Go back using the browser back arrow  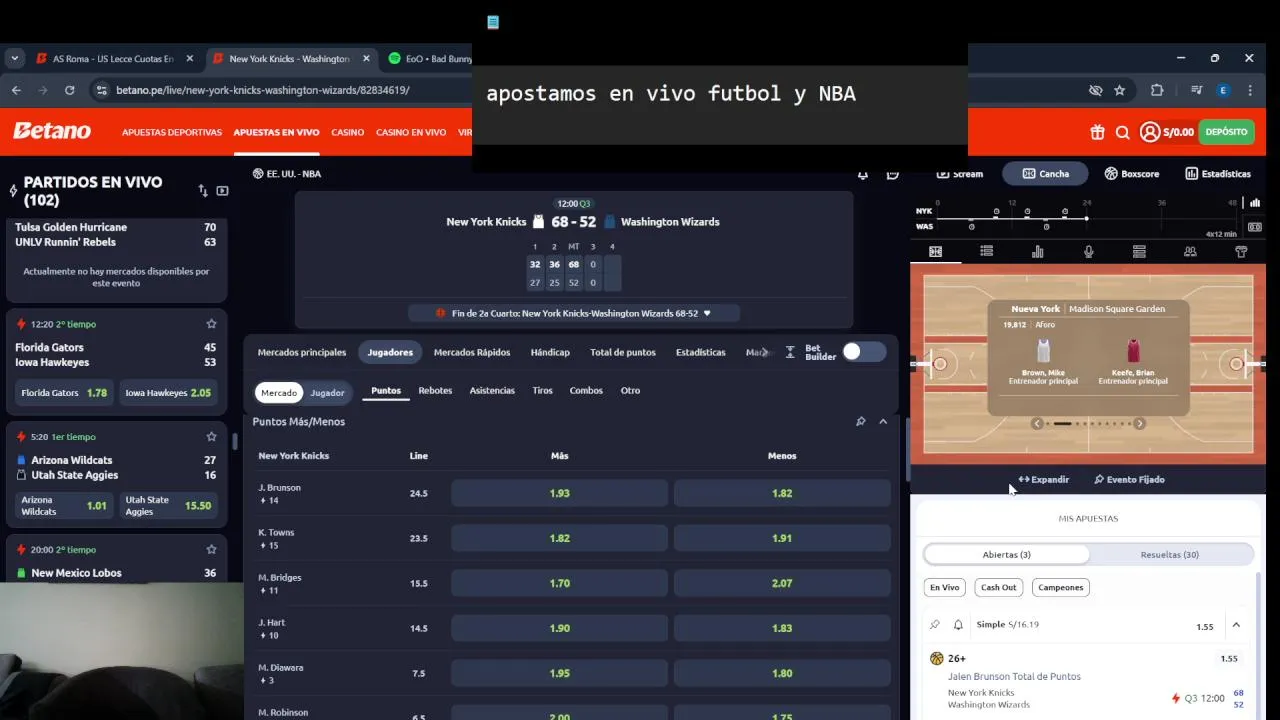coord(16,90)
